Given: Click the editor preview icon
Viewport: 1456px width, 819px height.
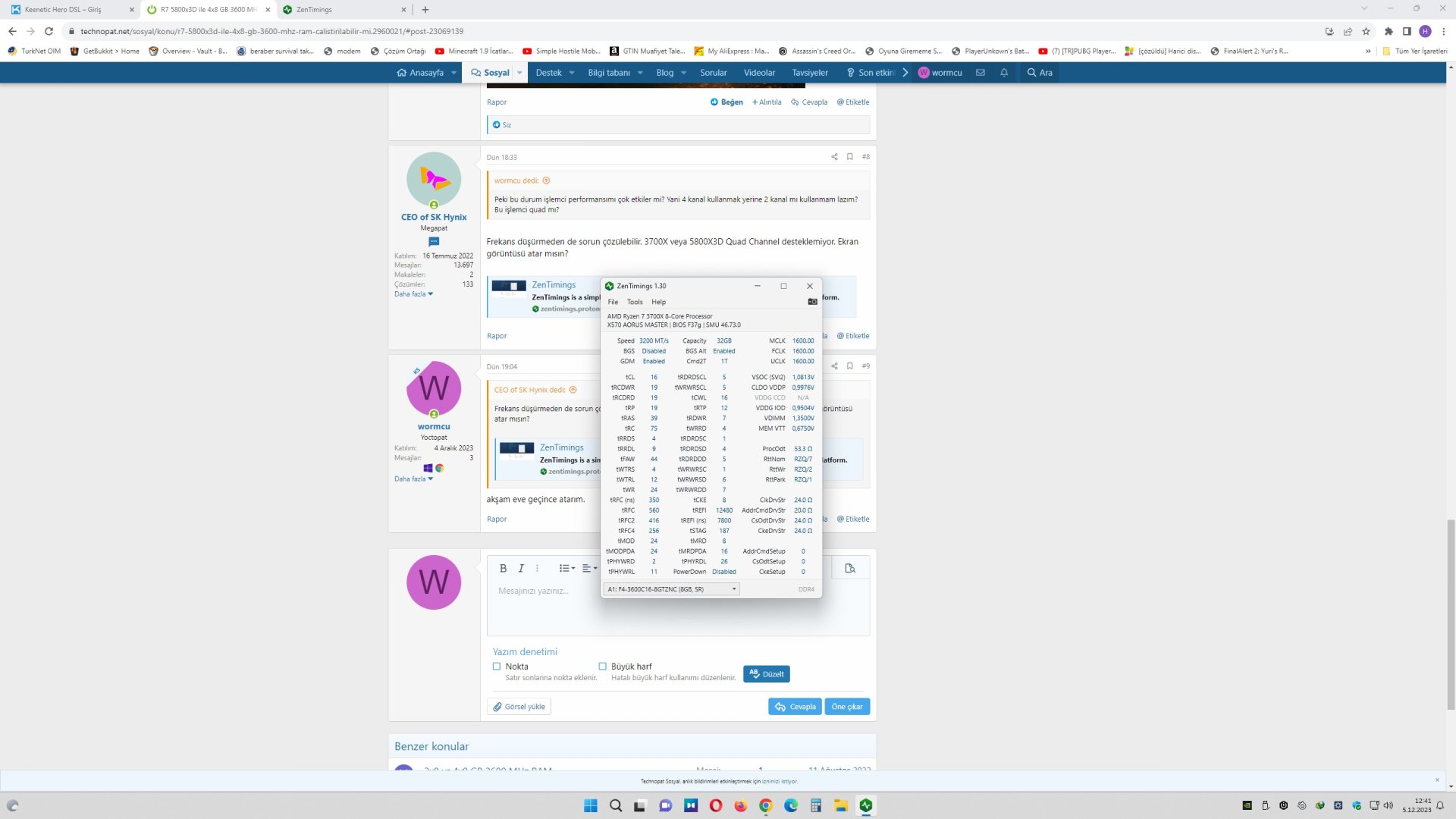Looking at the screenshot, I should click(x=850, y=568).
